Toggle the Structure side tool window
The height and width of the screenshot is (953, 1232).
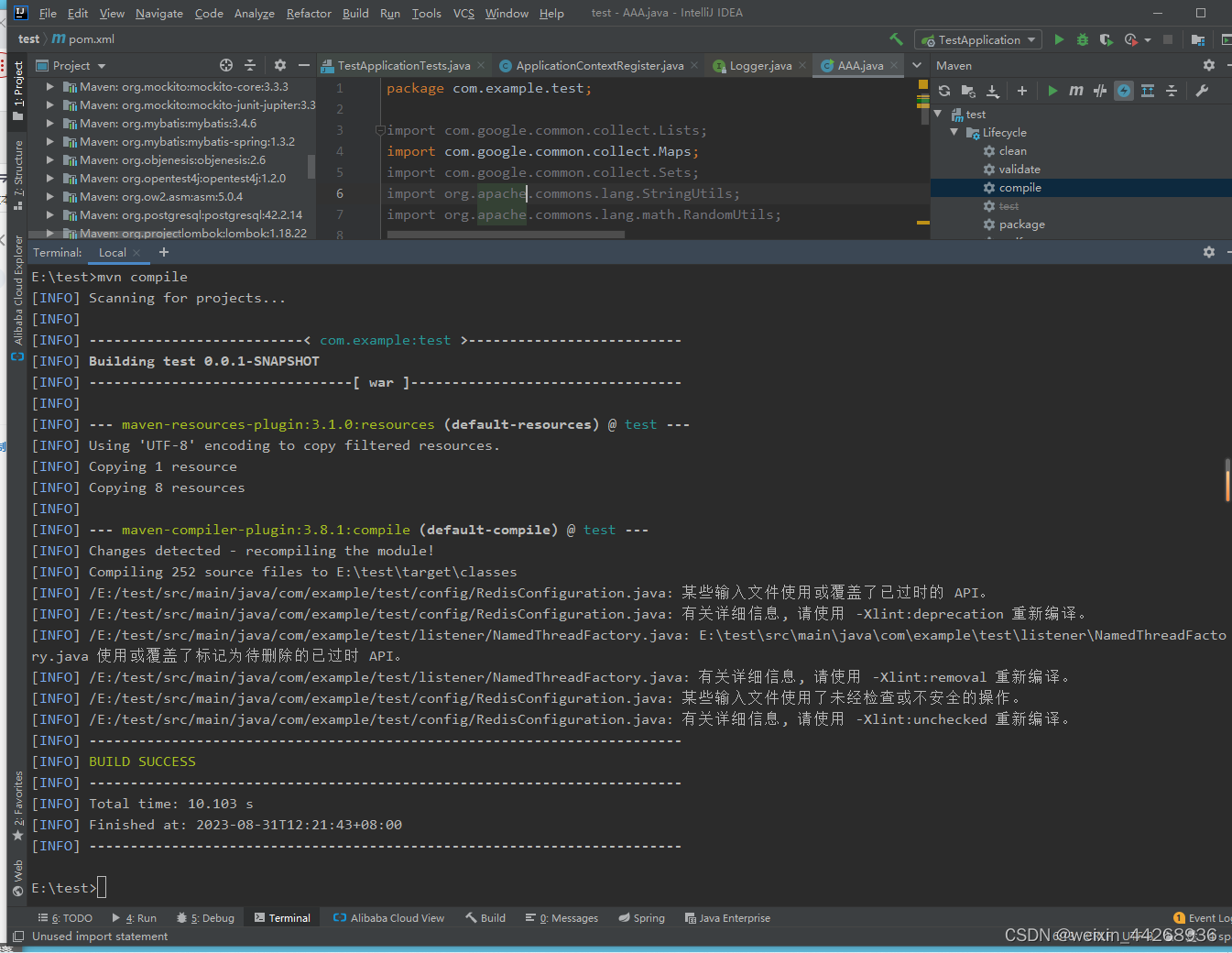(18, 175)
